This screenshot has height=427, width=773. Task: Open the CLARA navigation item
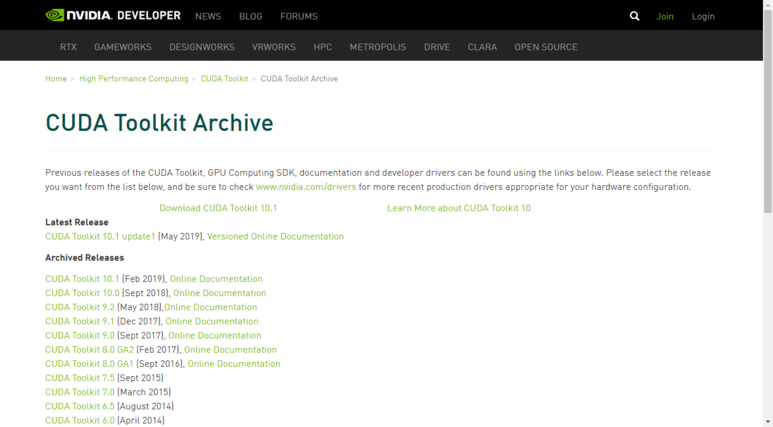tap(482, 47)
